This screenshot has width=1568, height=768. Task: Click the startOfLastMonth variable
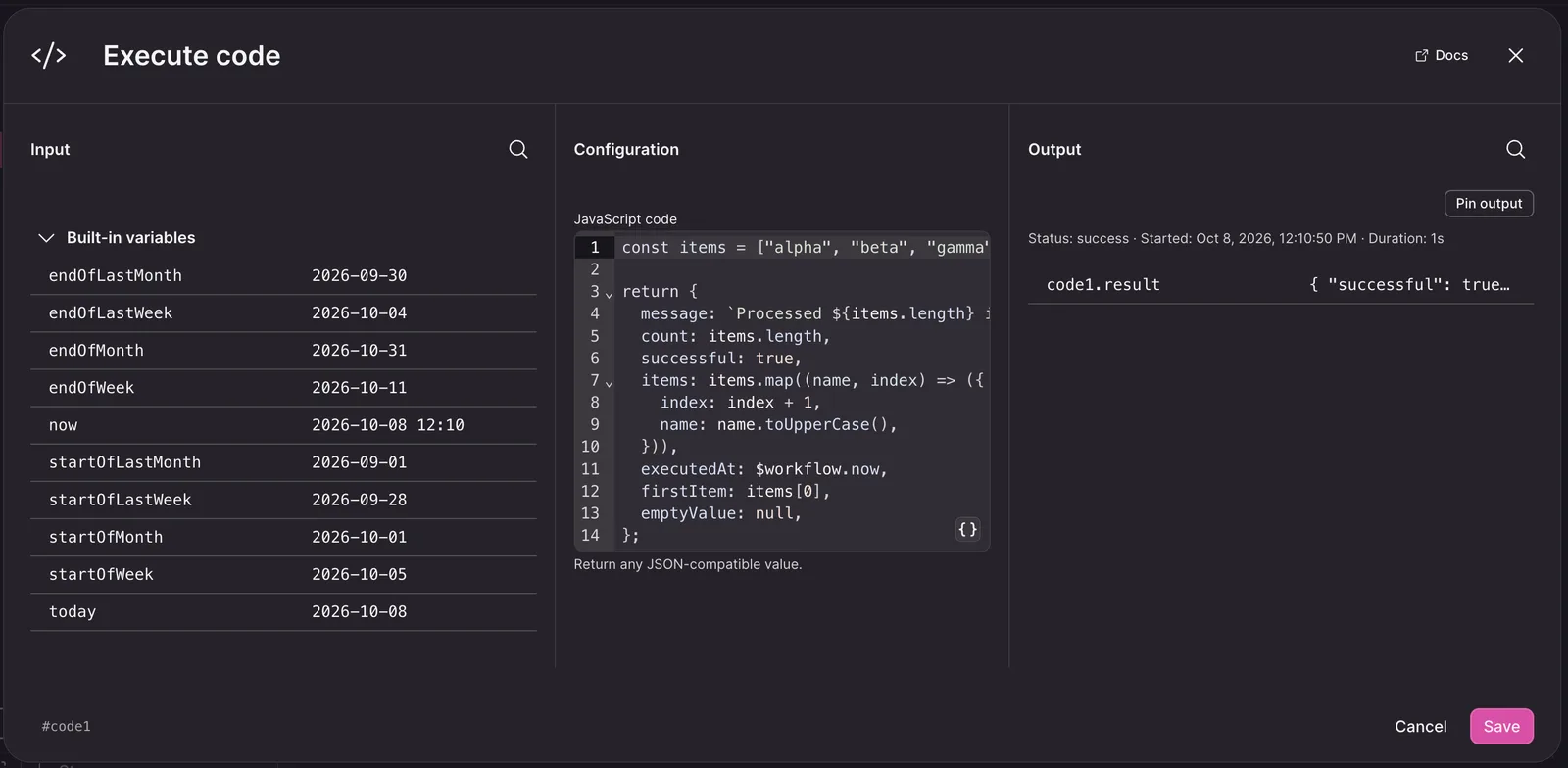(x=283, y=462)
